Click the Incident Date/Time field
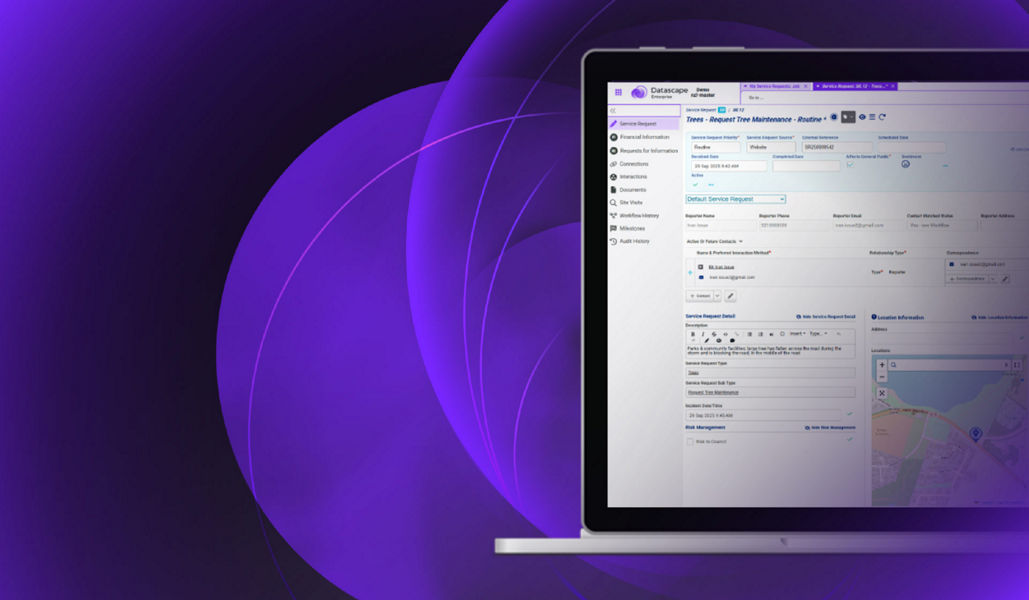Image resolution: width=1029 pixels, height=600 pixels. click(763, 416)
